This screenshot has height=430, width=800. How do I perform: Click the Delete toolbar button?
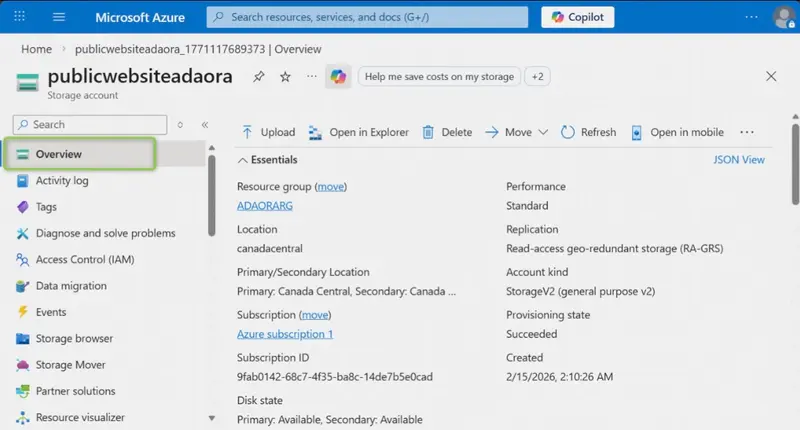[x=447, y=132]
